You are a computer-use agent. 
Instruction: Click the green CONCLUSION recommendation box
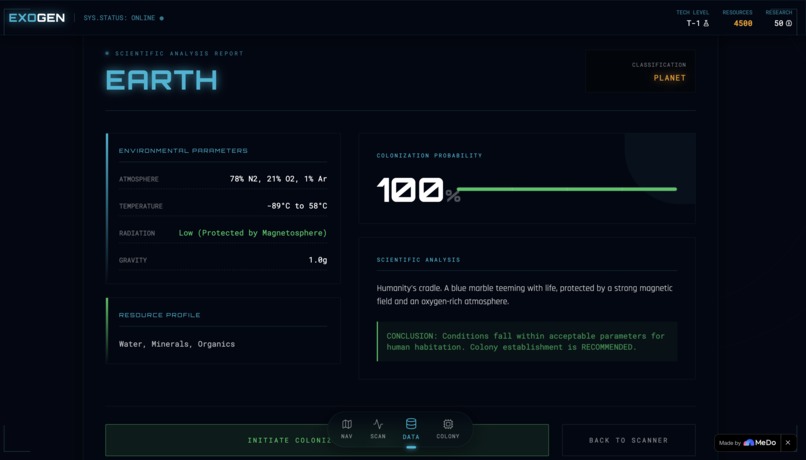coord(527,341)
